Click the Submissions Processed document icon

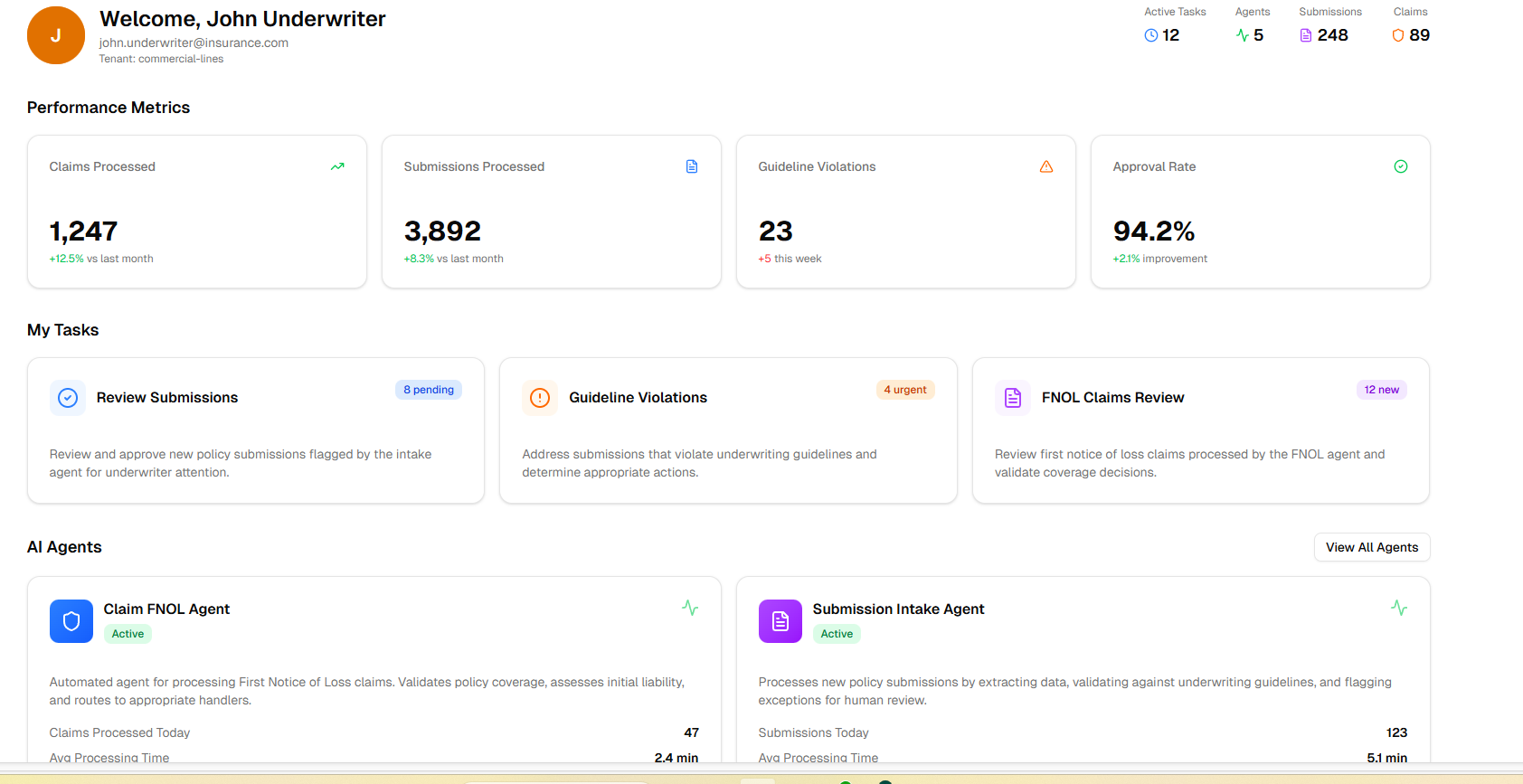click(692, 166)
